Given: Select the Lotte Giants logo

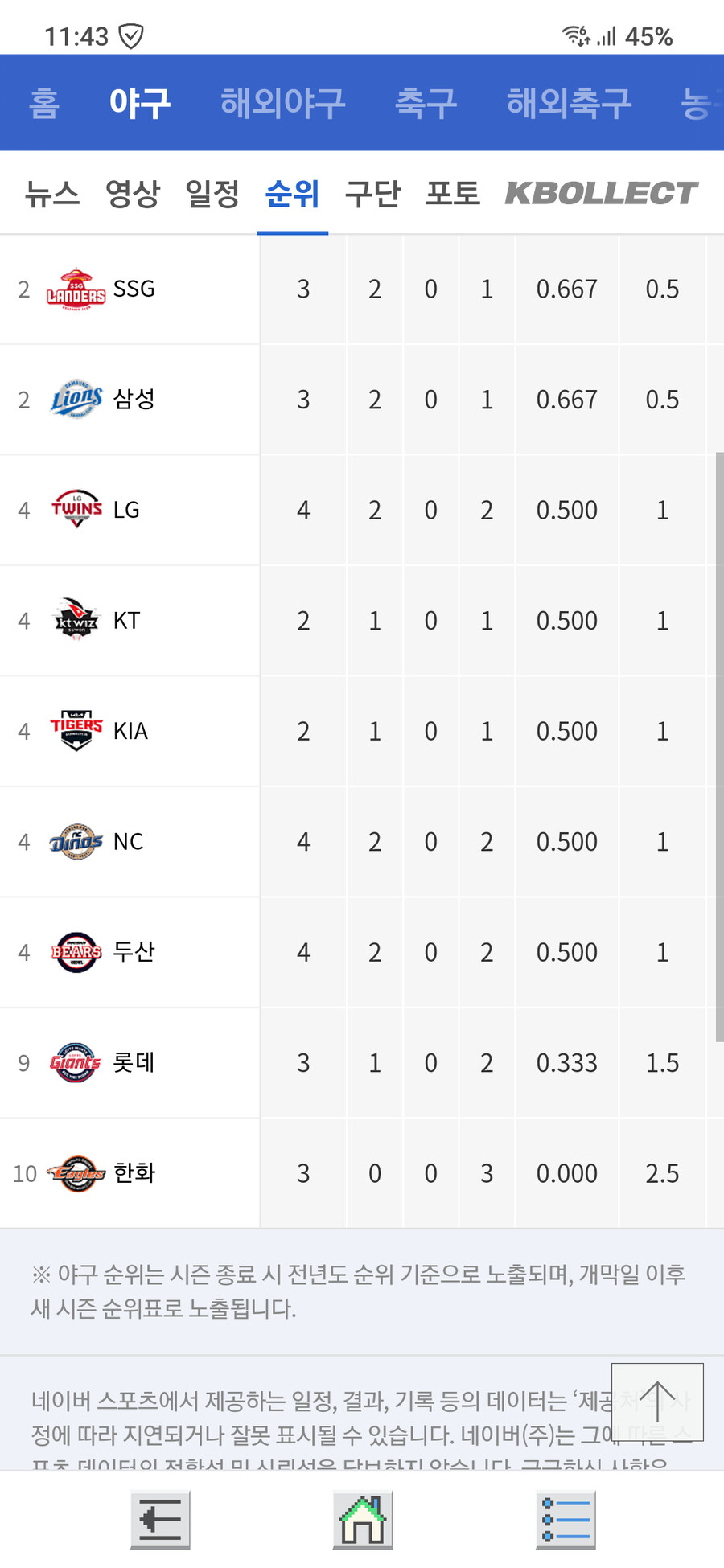Looking at the screenshot, I should point(76,1063).
